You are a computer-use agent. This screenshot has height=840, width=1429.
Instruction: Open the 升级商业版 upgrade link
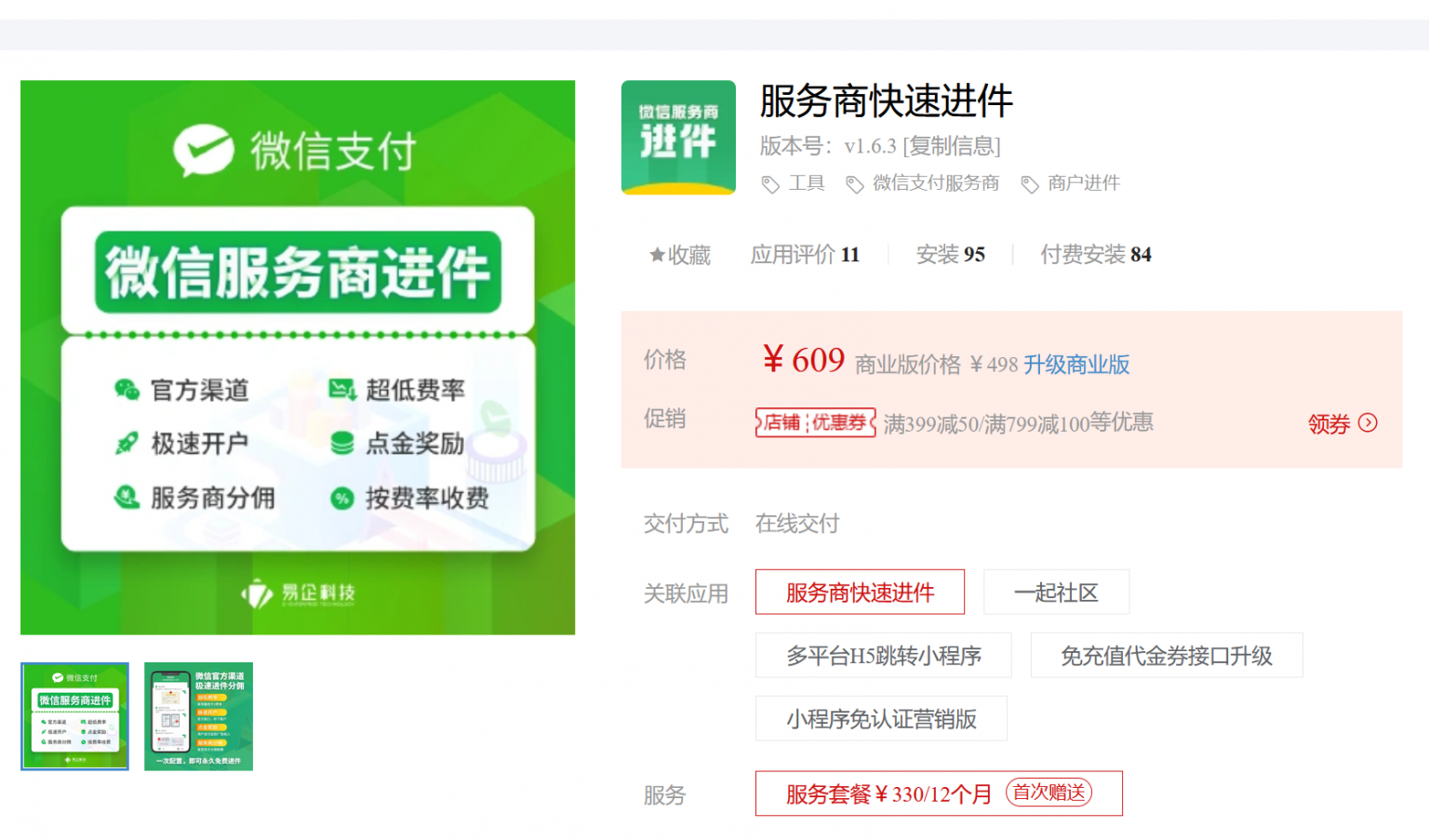coord(1076,365)
